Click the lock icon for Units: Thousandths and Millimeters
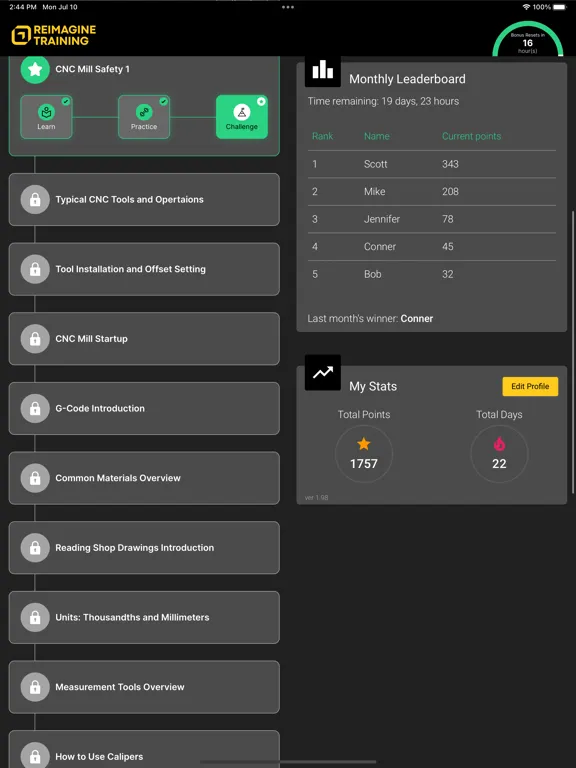 click(x=35, y=617)
